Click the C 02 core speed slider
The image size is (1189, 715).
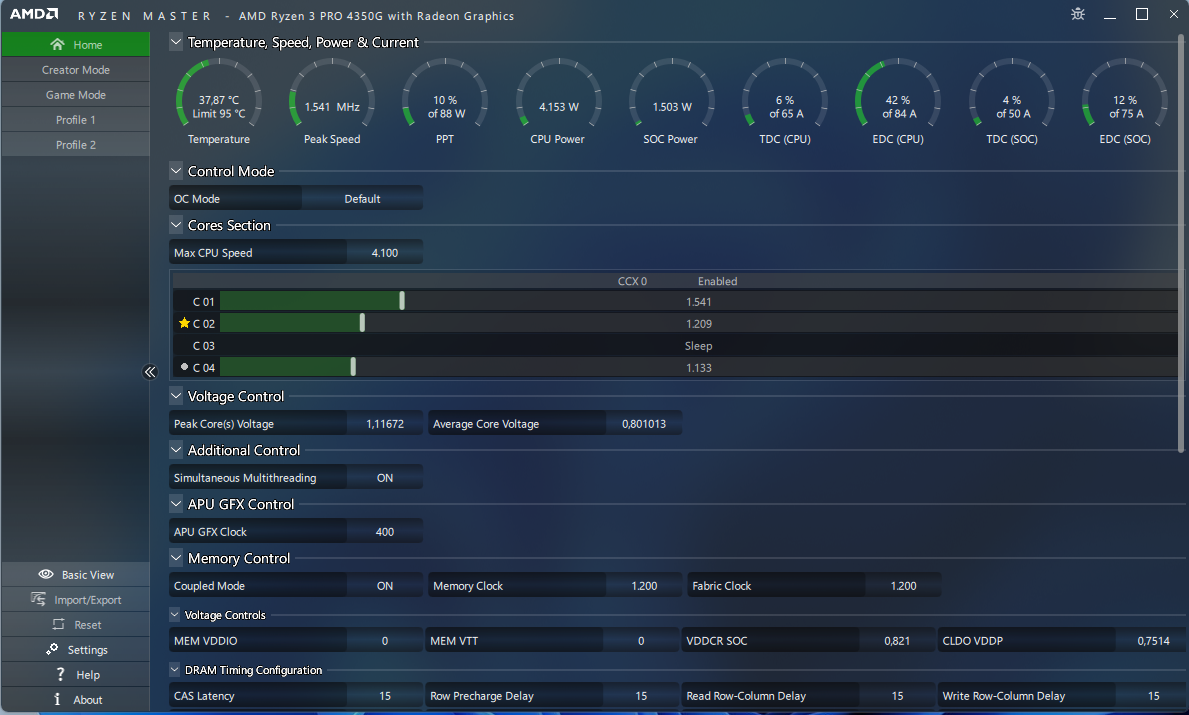click(362, 323)
